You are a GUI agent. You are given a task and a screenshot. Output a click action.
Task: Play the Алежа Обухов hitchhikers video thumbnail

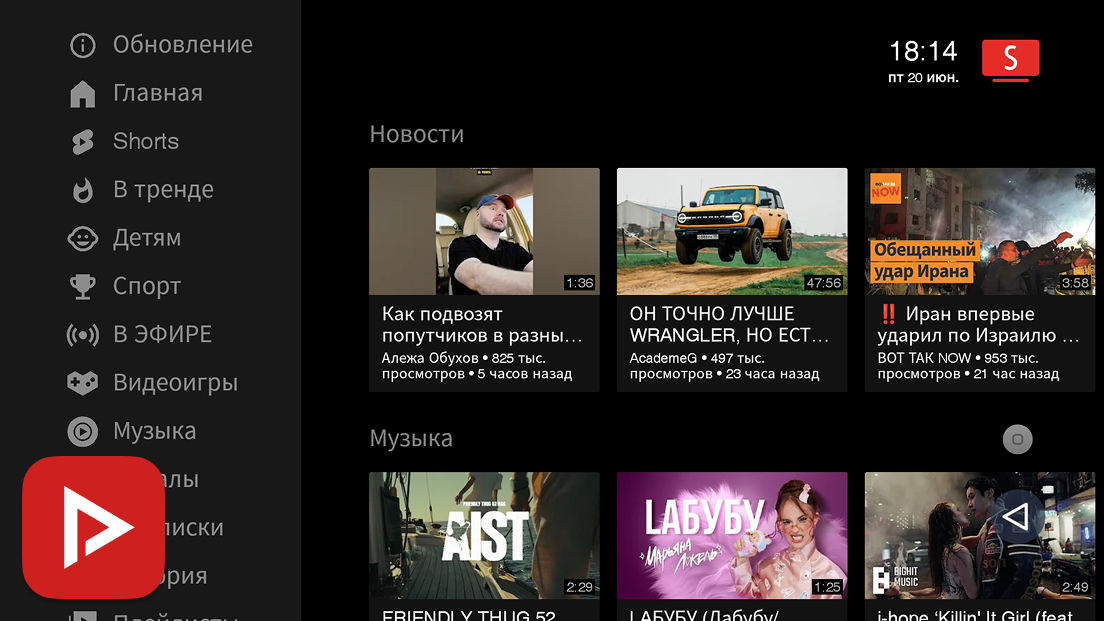(x=484, y=232)
